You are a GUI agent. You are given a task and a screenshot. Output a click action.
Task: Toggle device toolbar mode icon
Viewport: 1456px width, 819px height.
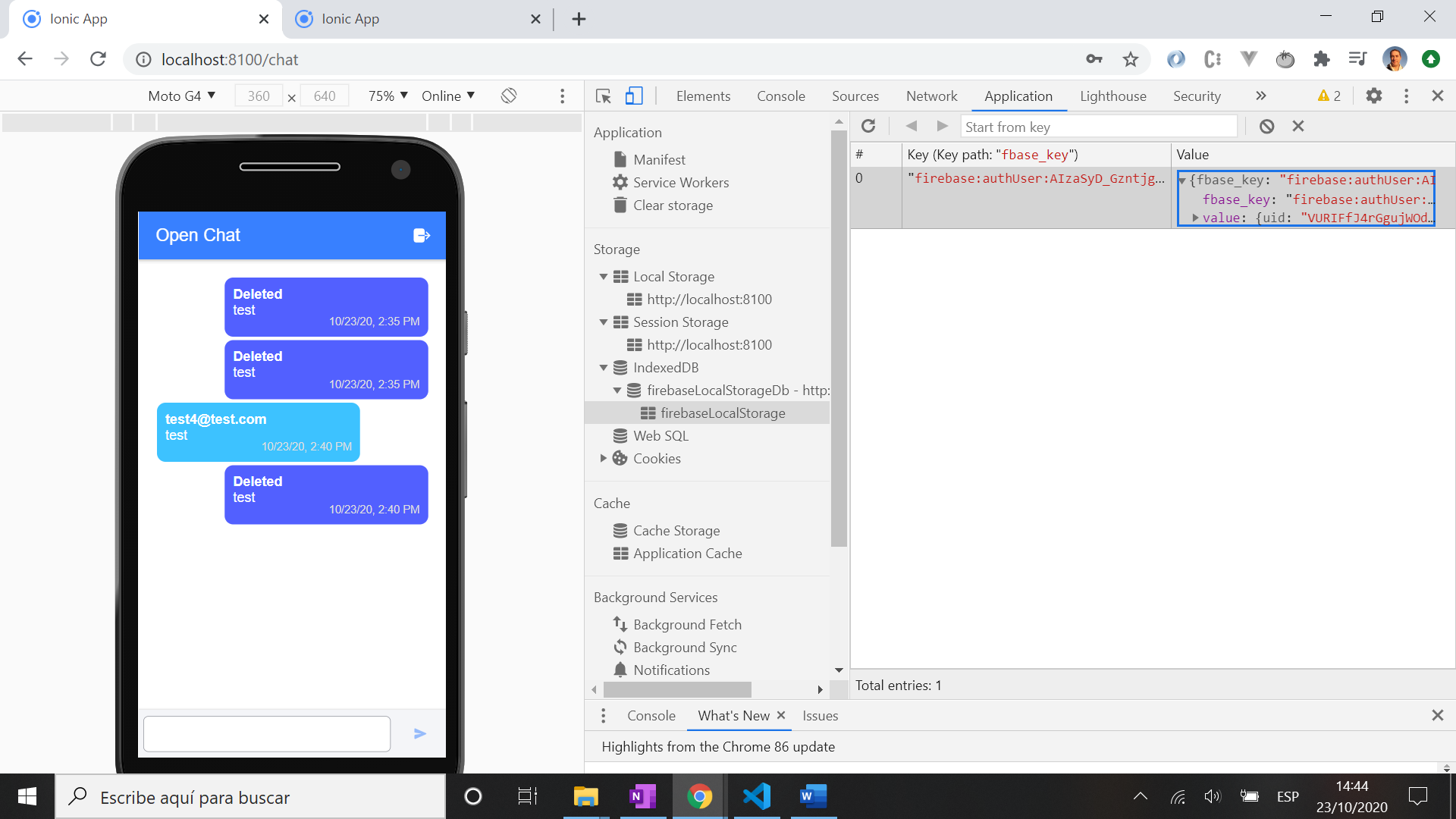pyautogui.click(x=634, y=96)
